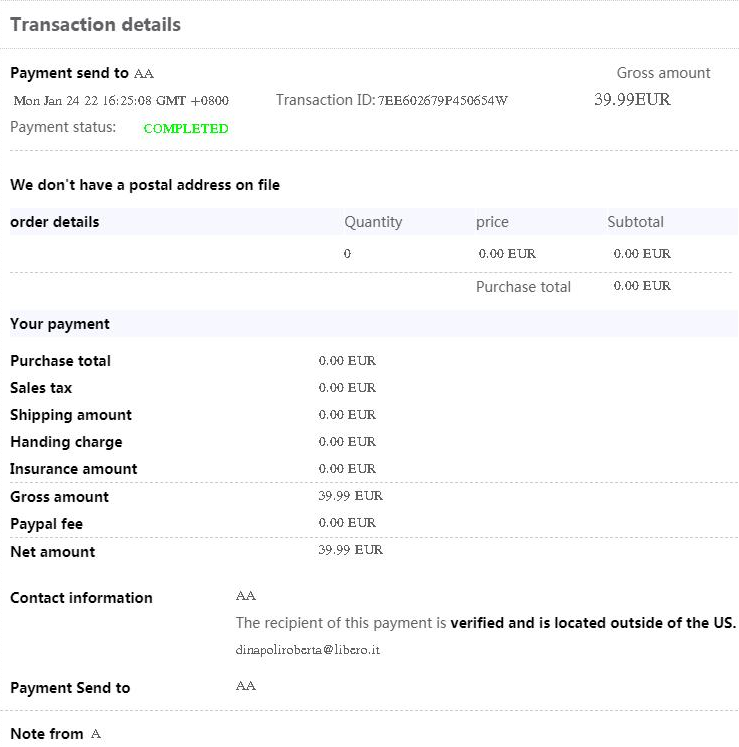
Task: Click the price column header
Action: click(x=492, y=222)
